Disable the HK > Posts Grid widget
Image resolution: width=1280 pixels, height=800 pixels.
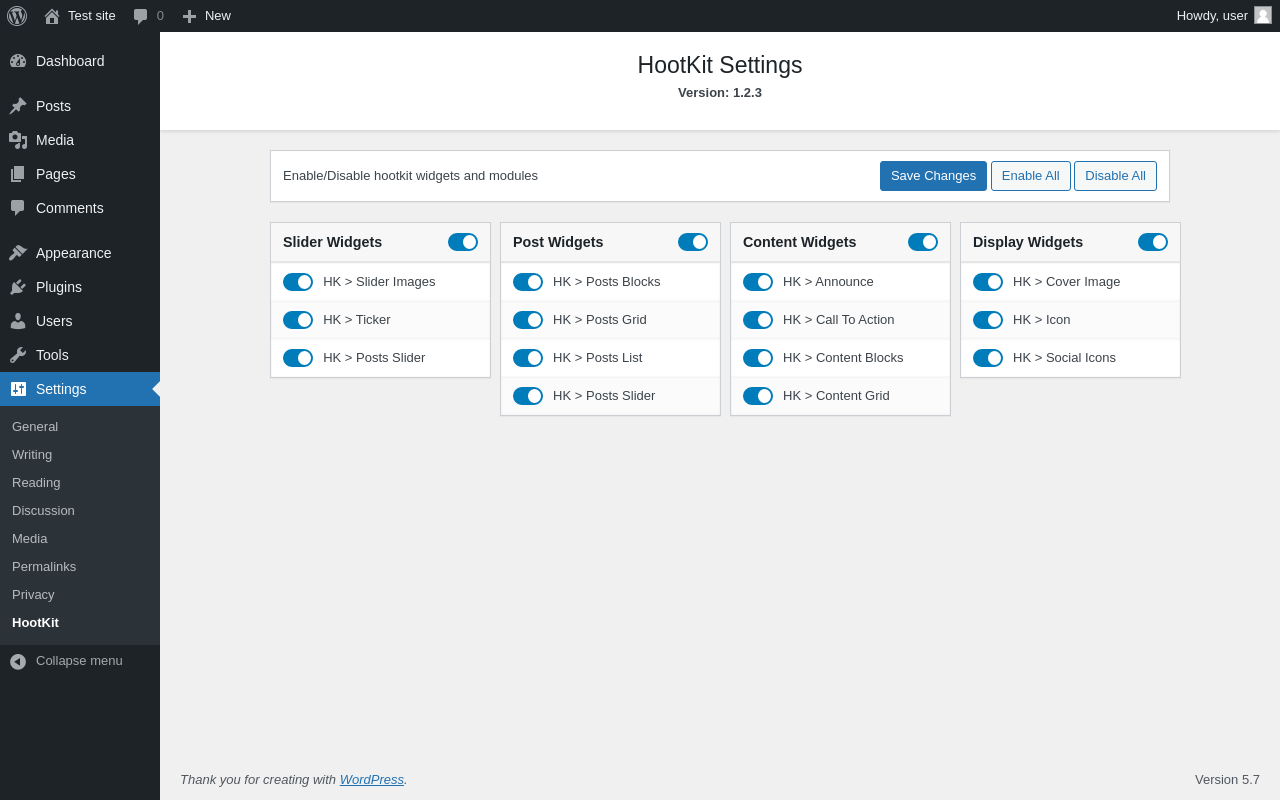coord(528,320)
